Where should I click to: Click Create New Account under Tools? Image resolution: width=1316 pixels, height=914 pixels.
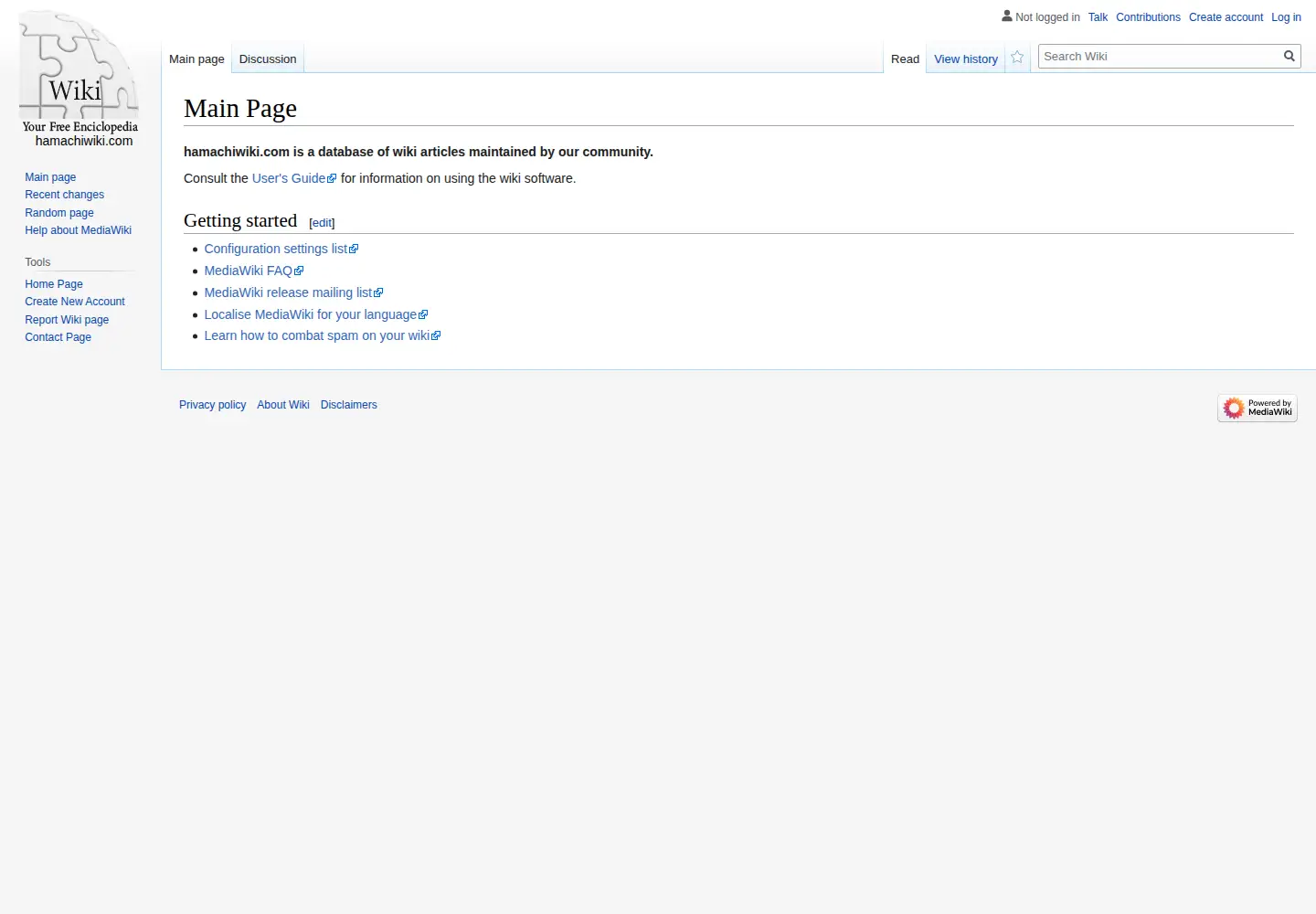click(x=75, y=302)
